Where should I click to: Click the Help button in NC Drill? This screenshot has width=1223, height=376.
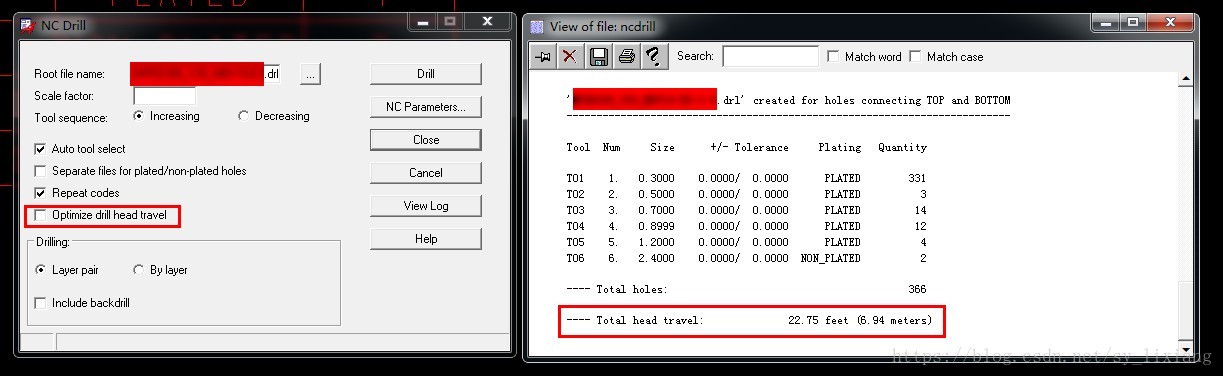426,239
